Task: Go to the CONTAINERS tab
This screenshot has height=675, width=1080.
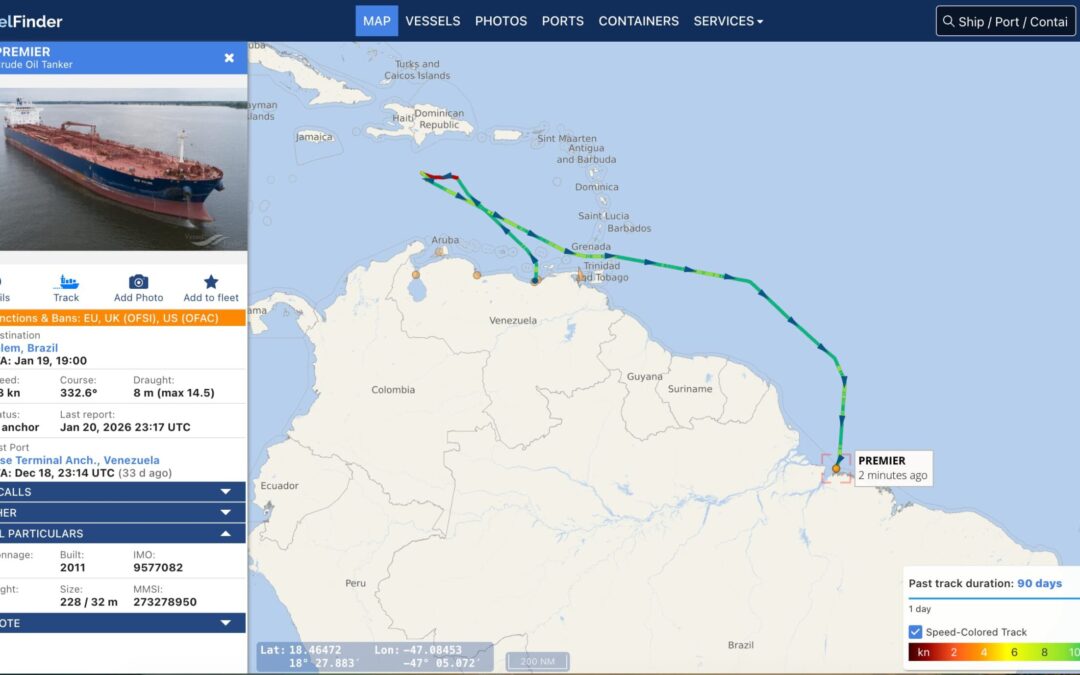Action: 638,21
